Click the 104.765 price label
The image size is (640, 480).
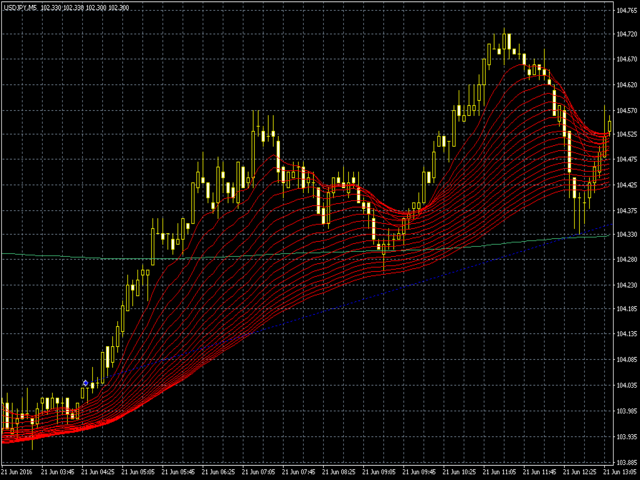pyautogui.click(x=627, y=11)
